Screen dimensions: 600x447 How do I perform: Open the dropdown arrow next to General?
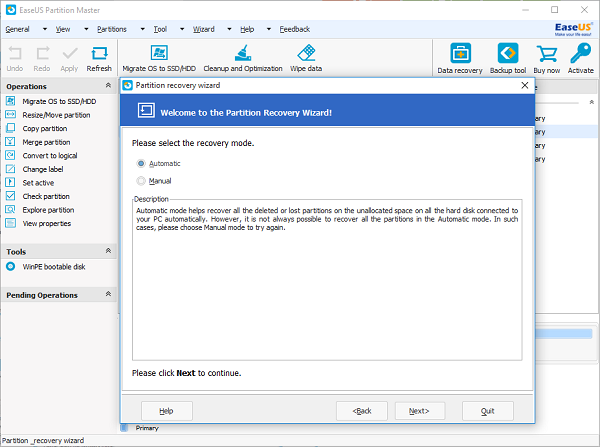click(45, 29)
